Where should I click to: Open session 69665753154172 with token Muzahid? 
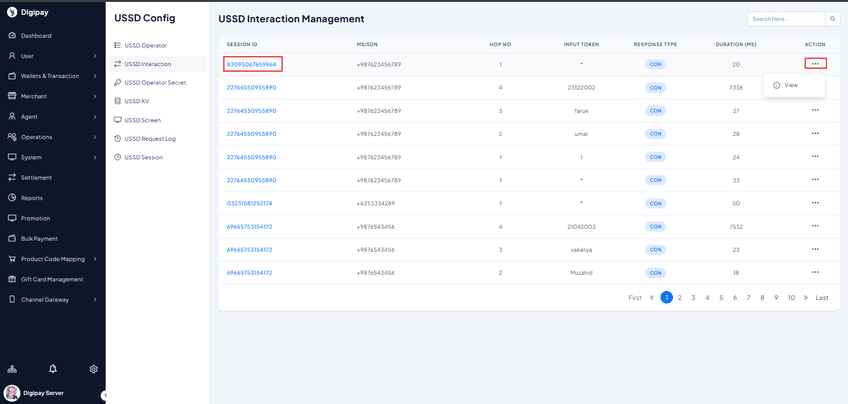(249, 273)
